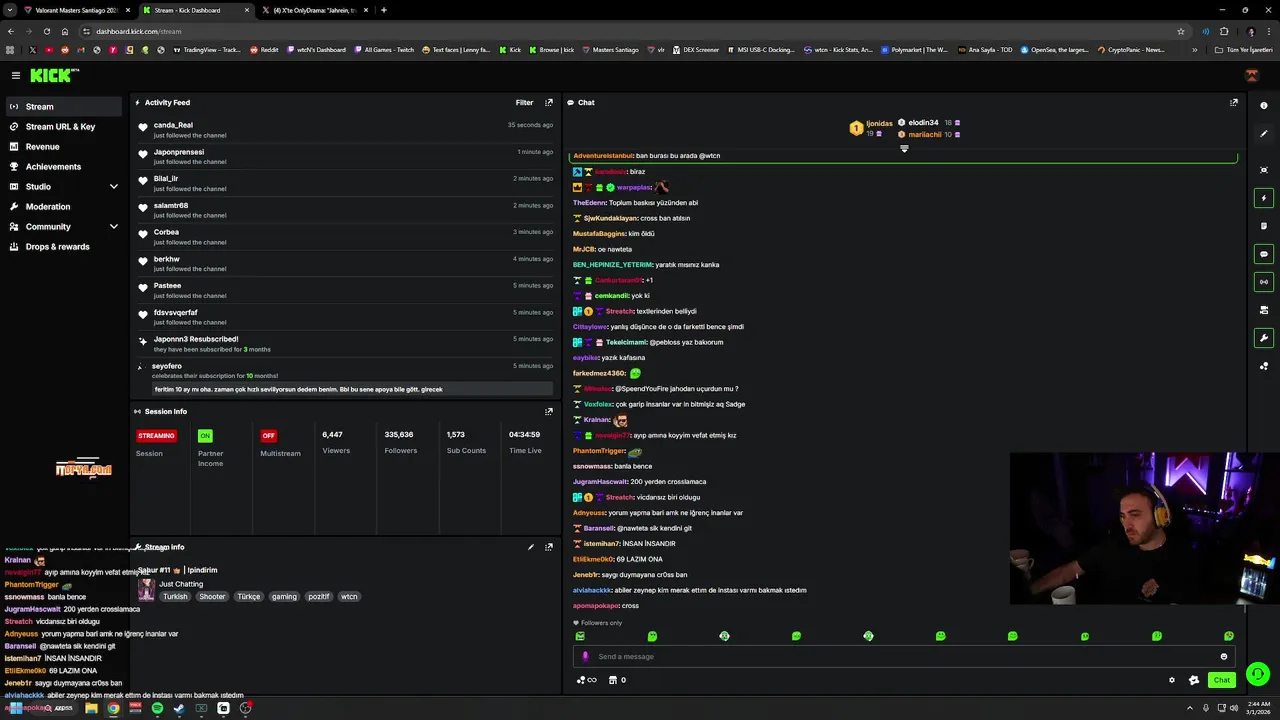Send message with green Chat button
Viewport: 1280px width, 720px height.
[x=1221, y=680]
